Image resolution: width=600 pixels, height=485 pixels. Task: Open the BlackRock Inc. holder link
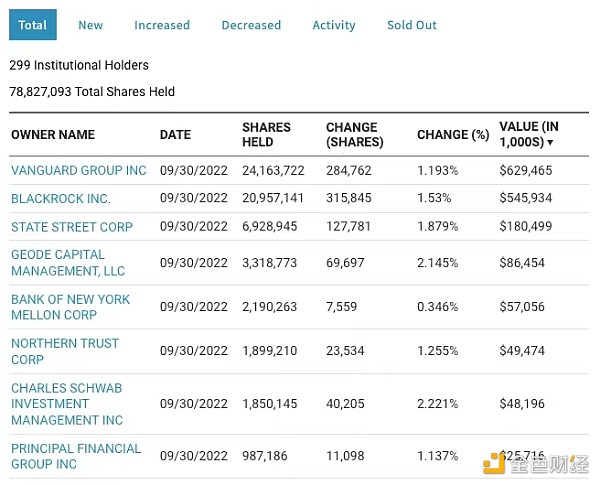tap(61, 199)
